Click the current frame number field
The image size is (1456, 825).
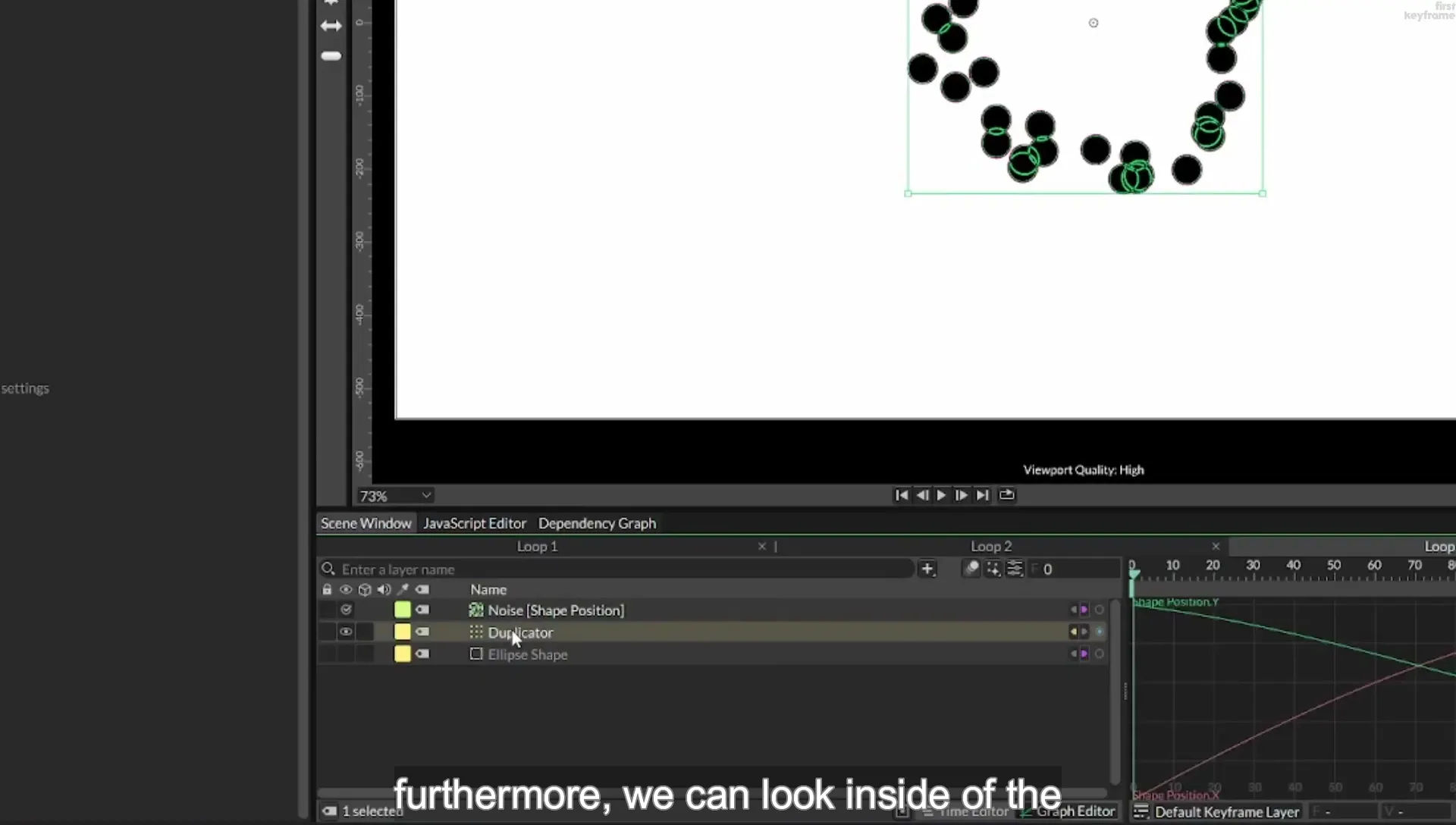point(1073,569)
